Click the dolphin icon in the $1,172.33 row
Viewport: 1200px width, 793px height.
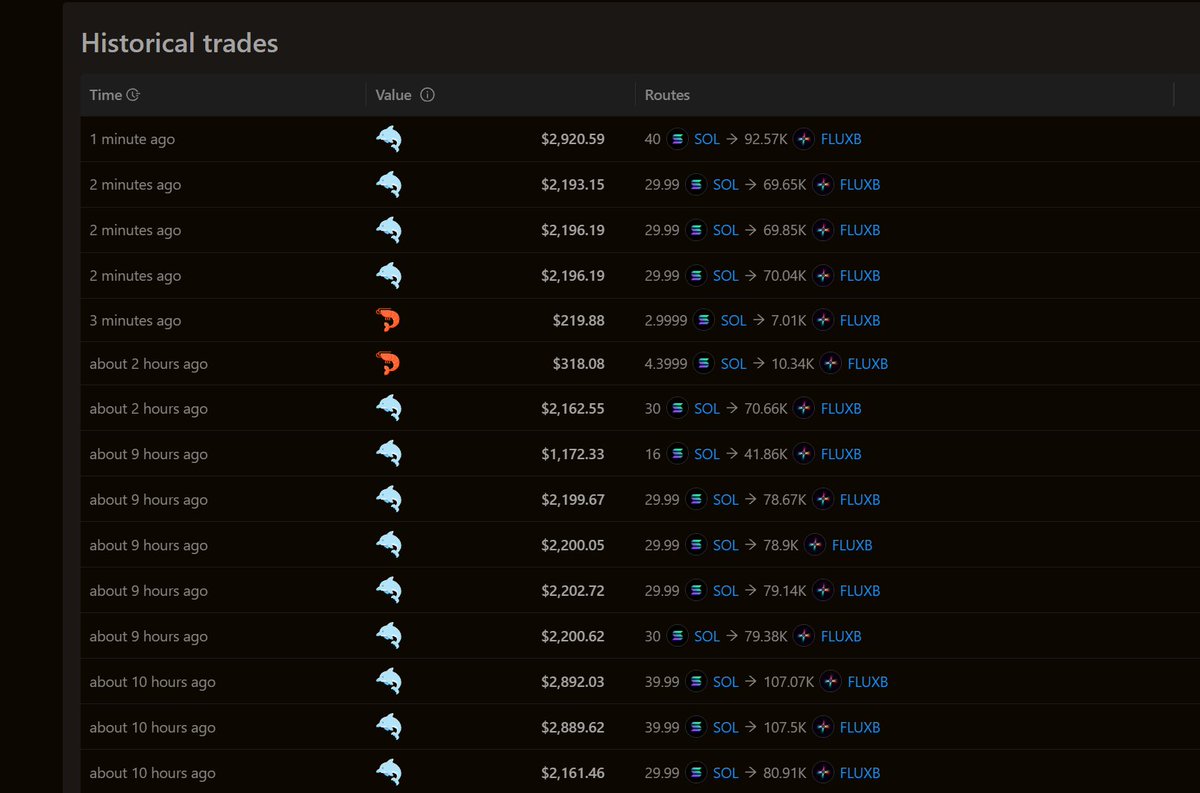pyautogui.click(x=388, y=453)
